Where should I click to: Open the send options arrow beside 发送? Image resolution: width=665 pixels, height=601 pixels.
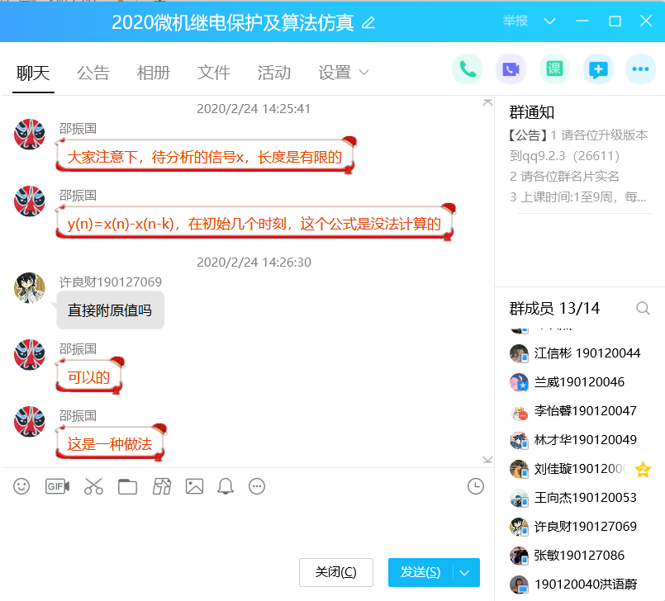pos(465,572)
